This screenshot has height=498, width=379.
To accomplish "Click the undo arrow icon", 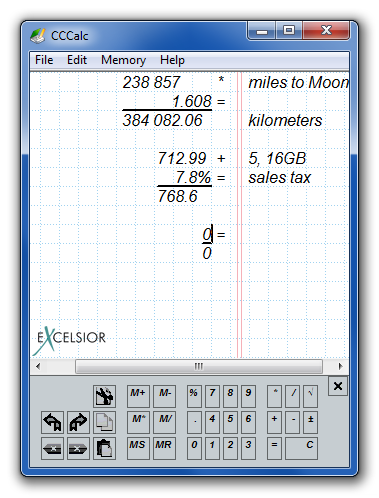I will 52,422.
